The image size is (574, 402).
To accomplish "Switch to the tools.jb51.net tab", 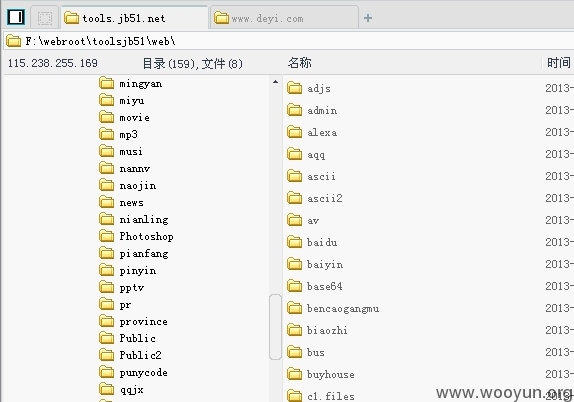I will 134,18.
